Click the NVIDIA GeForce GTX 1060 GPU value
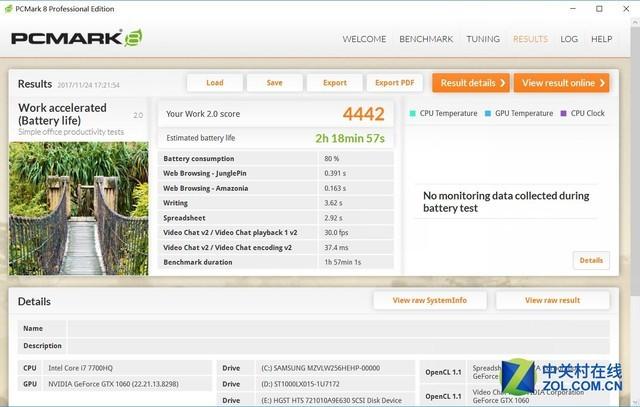Image resolution: width=640 pixels, height=407 pixels. pyautogui.click(x=113, y=384)
